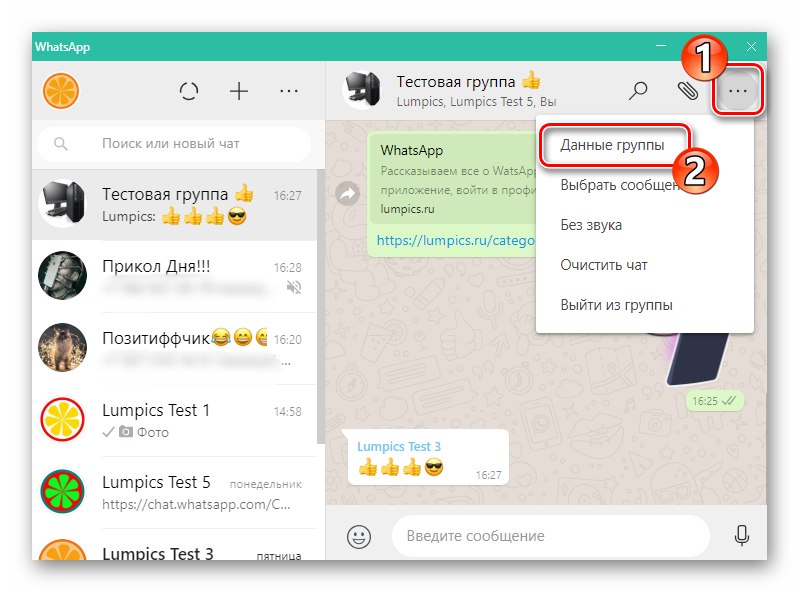The image size is (799, 592).
Task: Click the cat avatar of Позитиффчик
Action: tap(62, 347)
